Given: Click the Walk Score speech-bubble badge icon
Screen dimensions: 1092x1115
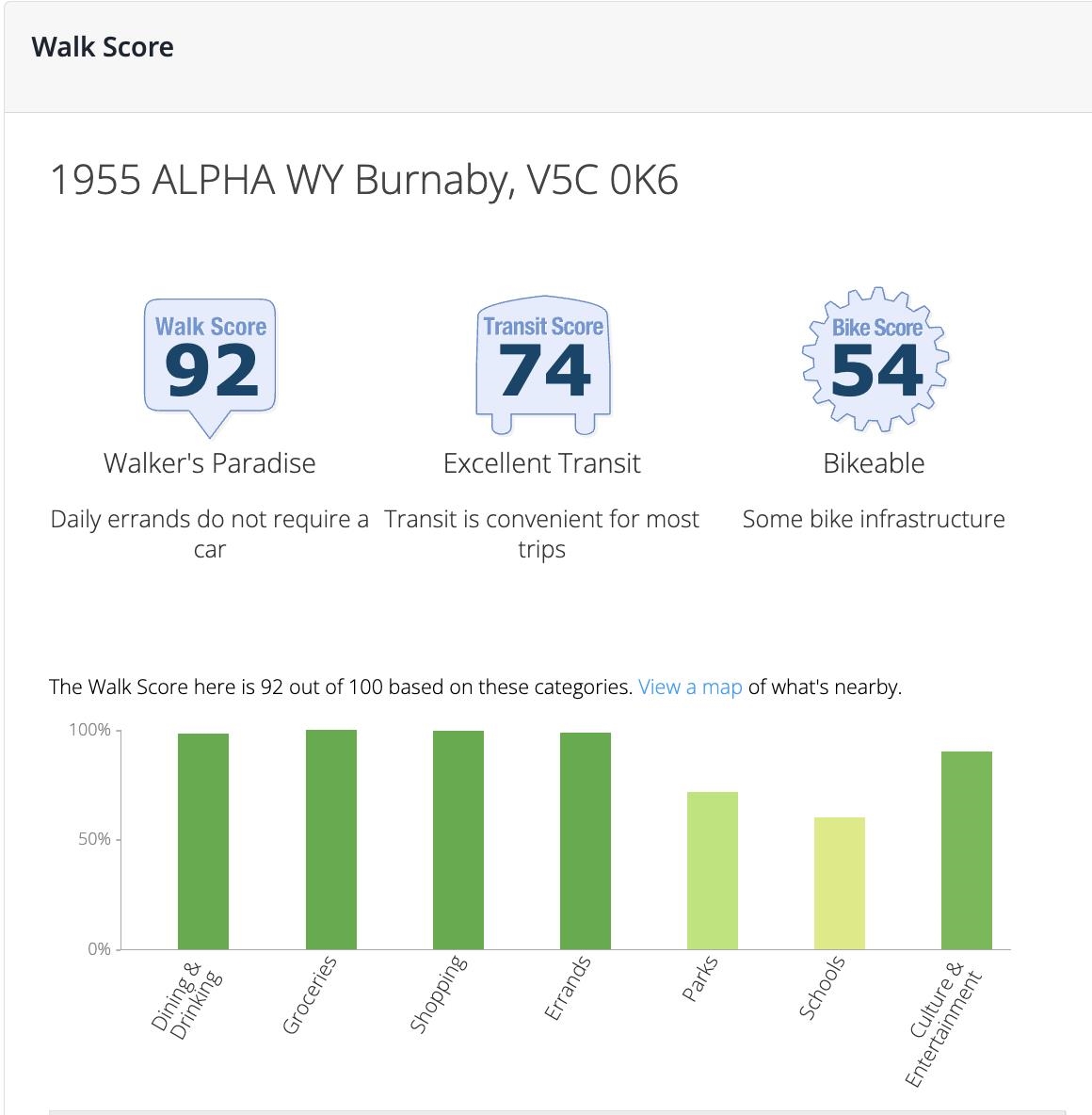Looking at the screenshot, I should (209, 363).
